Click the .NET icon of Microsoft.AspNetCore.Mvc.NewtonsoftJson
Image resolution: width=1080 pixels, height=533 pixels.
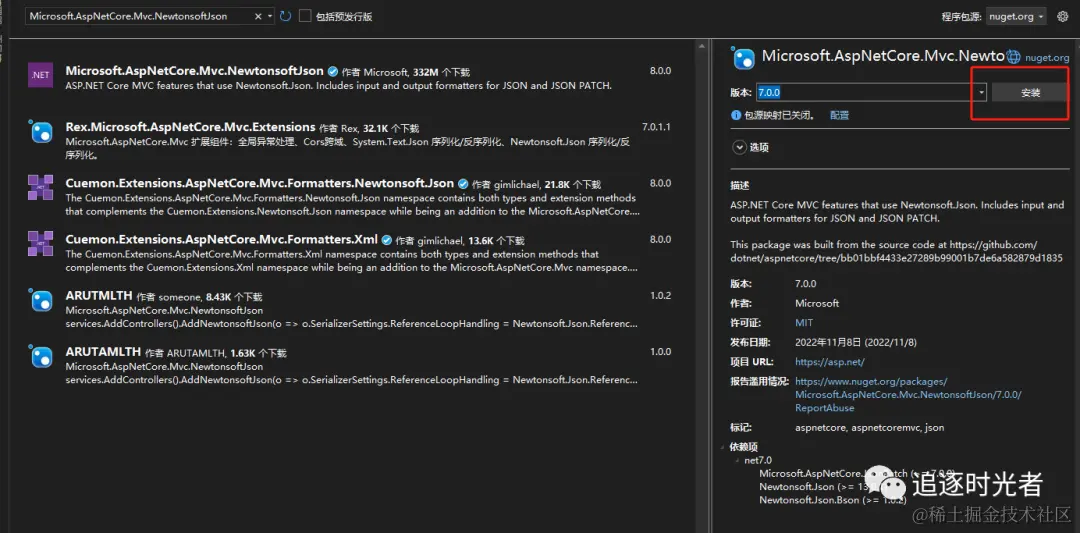click(x=40, y=74)
